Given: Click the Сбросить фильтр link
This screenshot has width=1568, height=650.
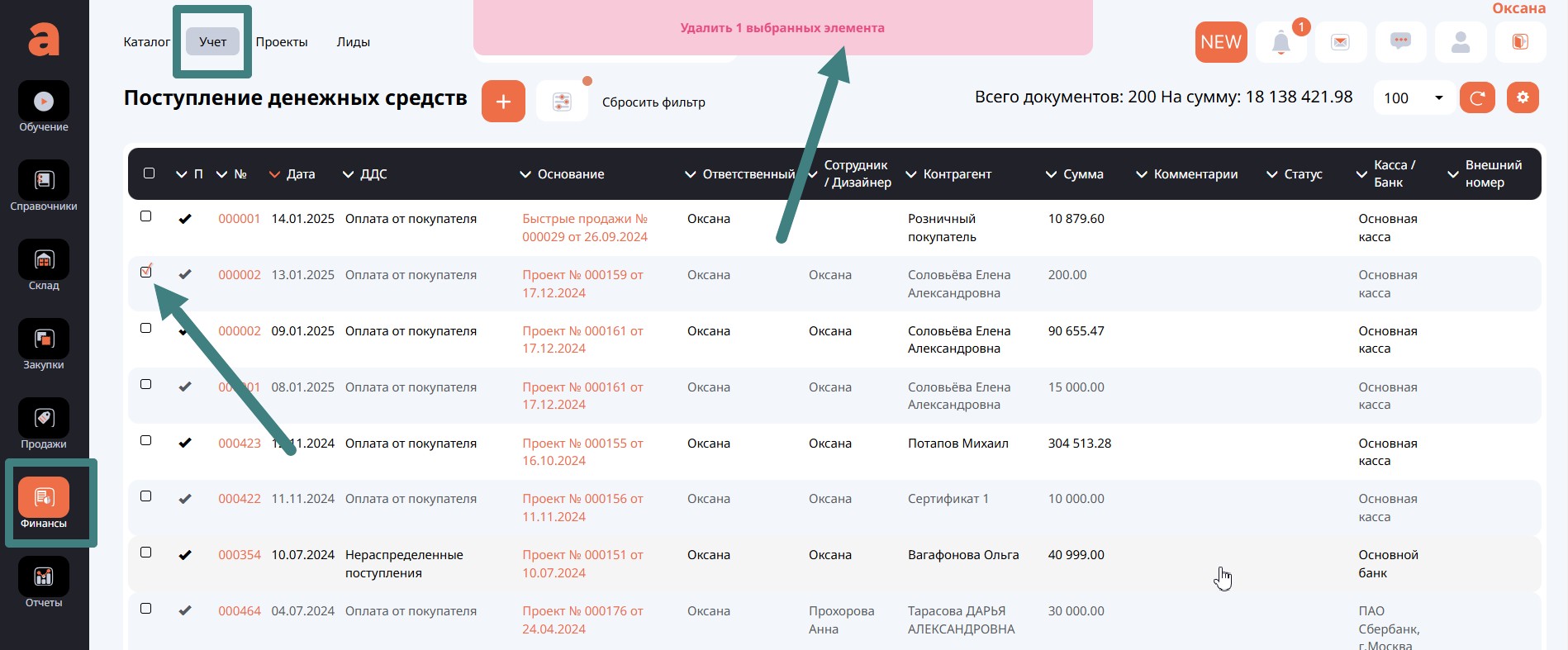Looking at the screenshot, I should tap(653, 102).
